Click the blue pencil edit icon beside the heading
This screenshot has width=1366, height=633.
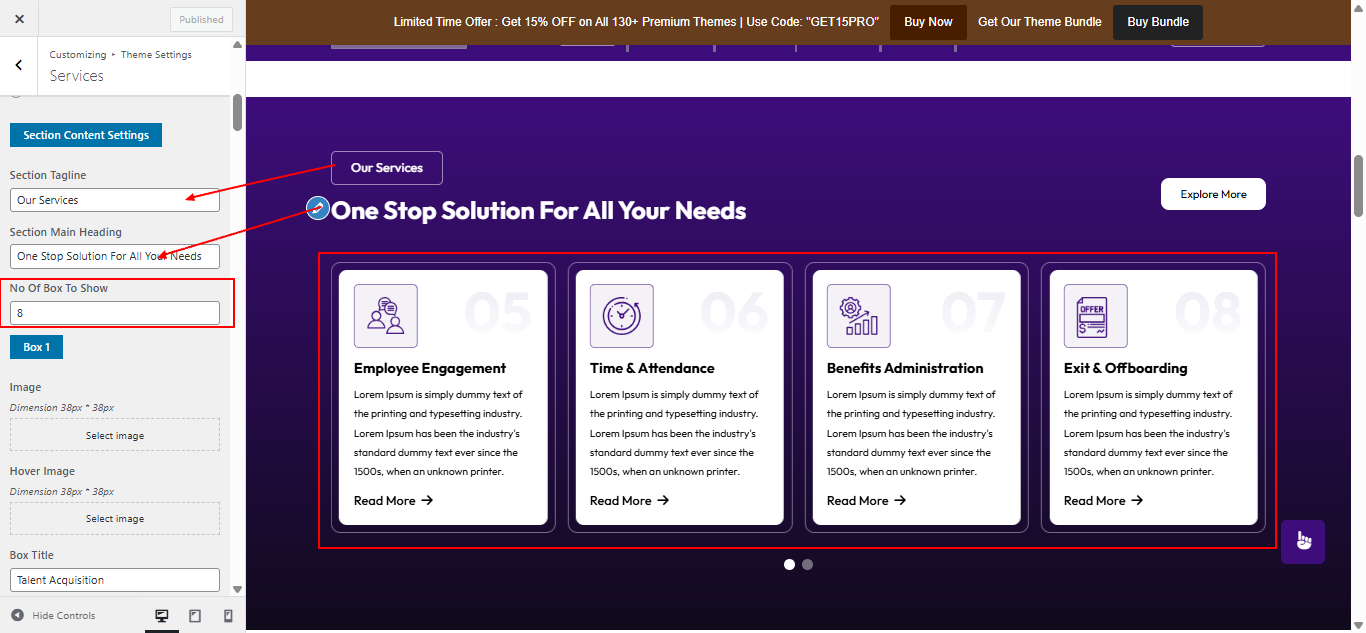point(316,210)
